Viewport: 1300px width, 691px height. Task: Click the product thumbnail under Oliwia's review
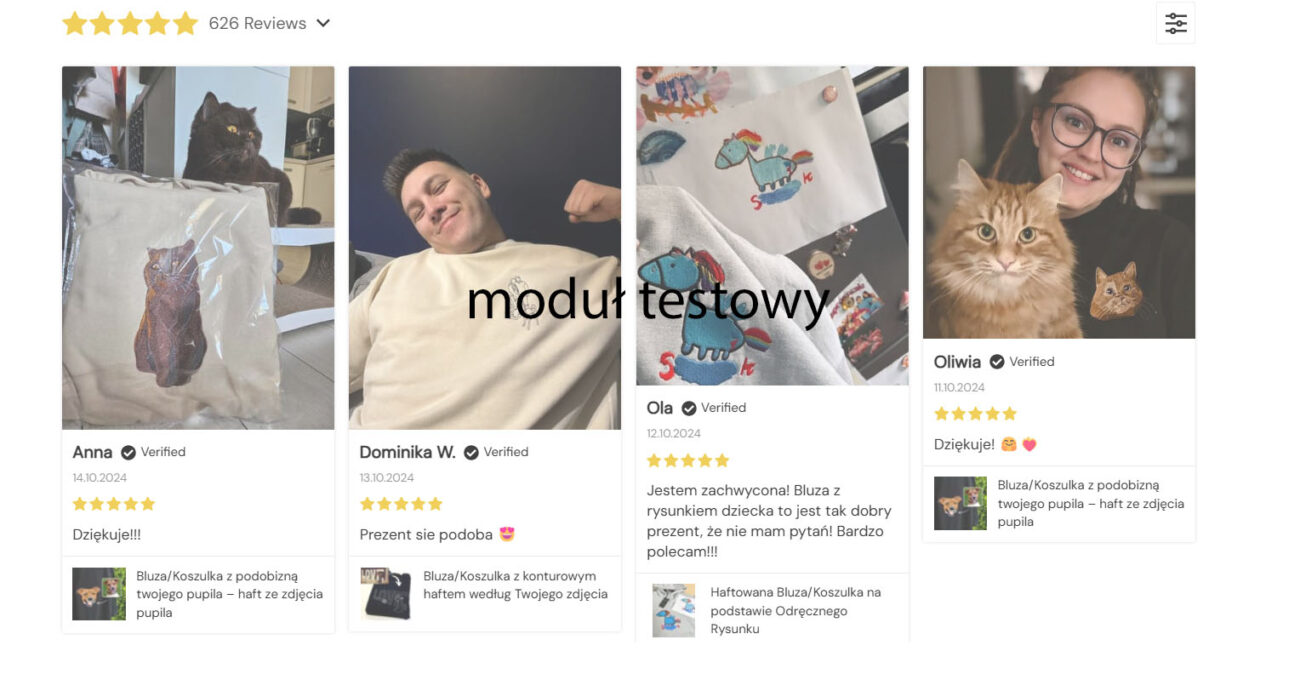960,503
